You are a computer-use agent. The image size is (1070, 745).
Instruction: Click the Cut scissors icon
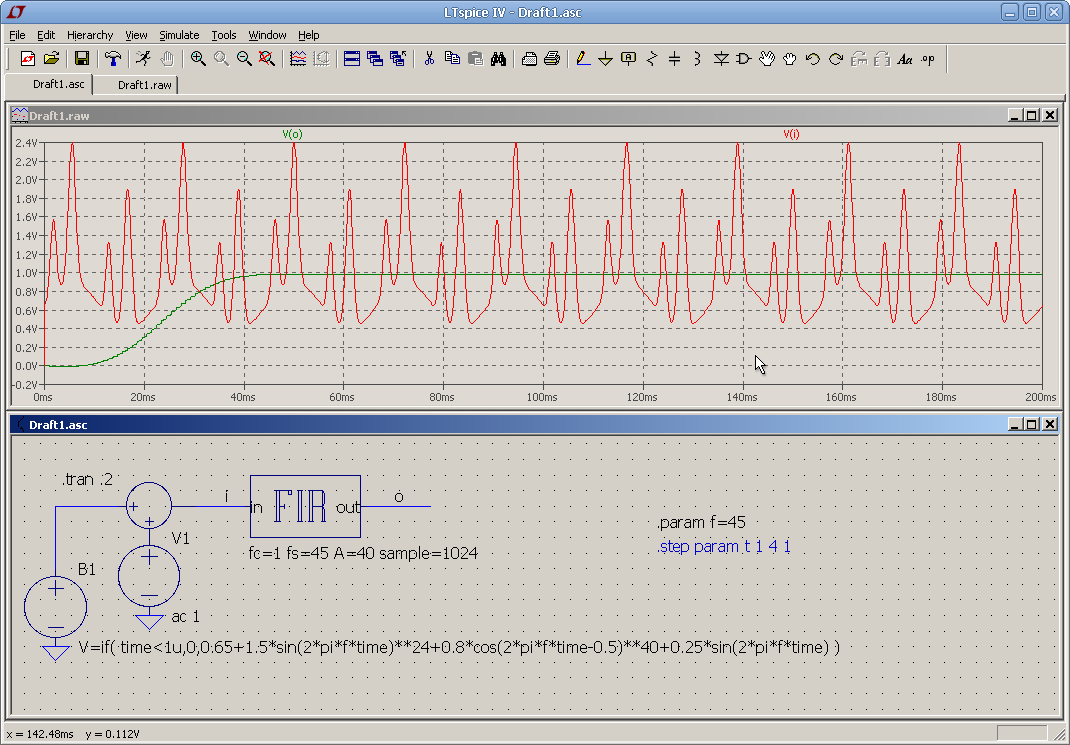[429, 59]
